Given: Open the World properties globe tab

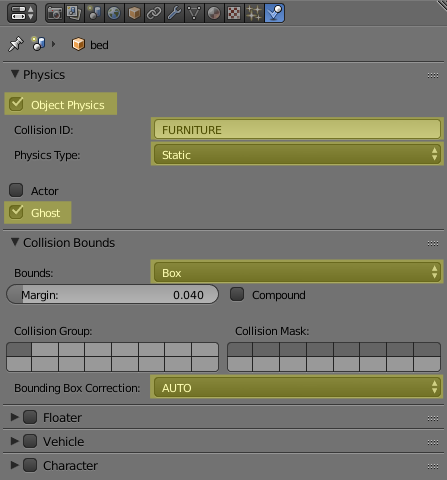Looking at the screenshot, I should click(x=114, y=13).
